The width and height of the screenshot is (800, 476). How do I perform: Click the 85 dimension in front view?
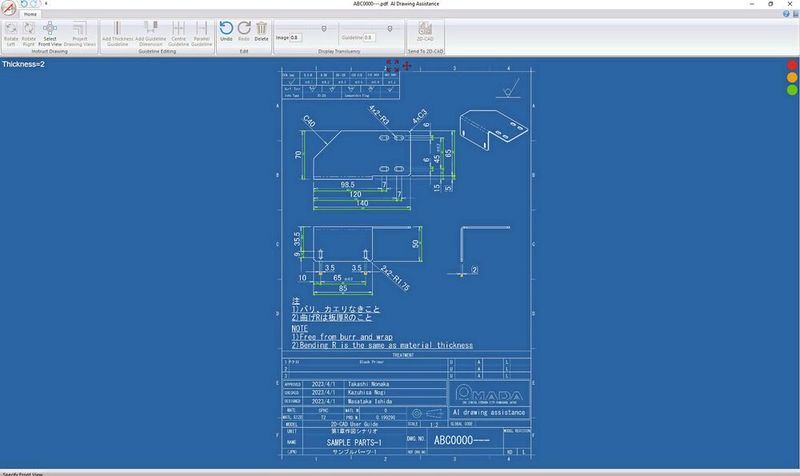click(343, 288)
